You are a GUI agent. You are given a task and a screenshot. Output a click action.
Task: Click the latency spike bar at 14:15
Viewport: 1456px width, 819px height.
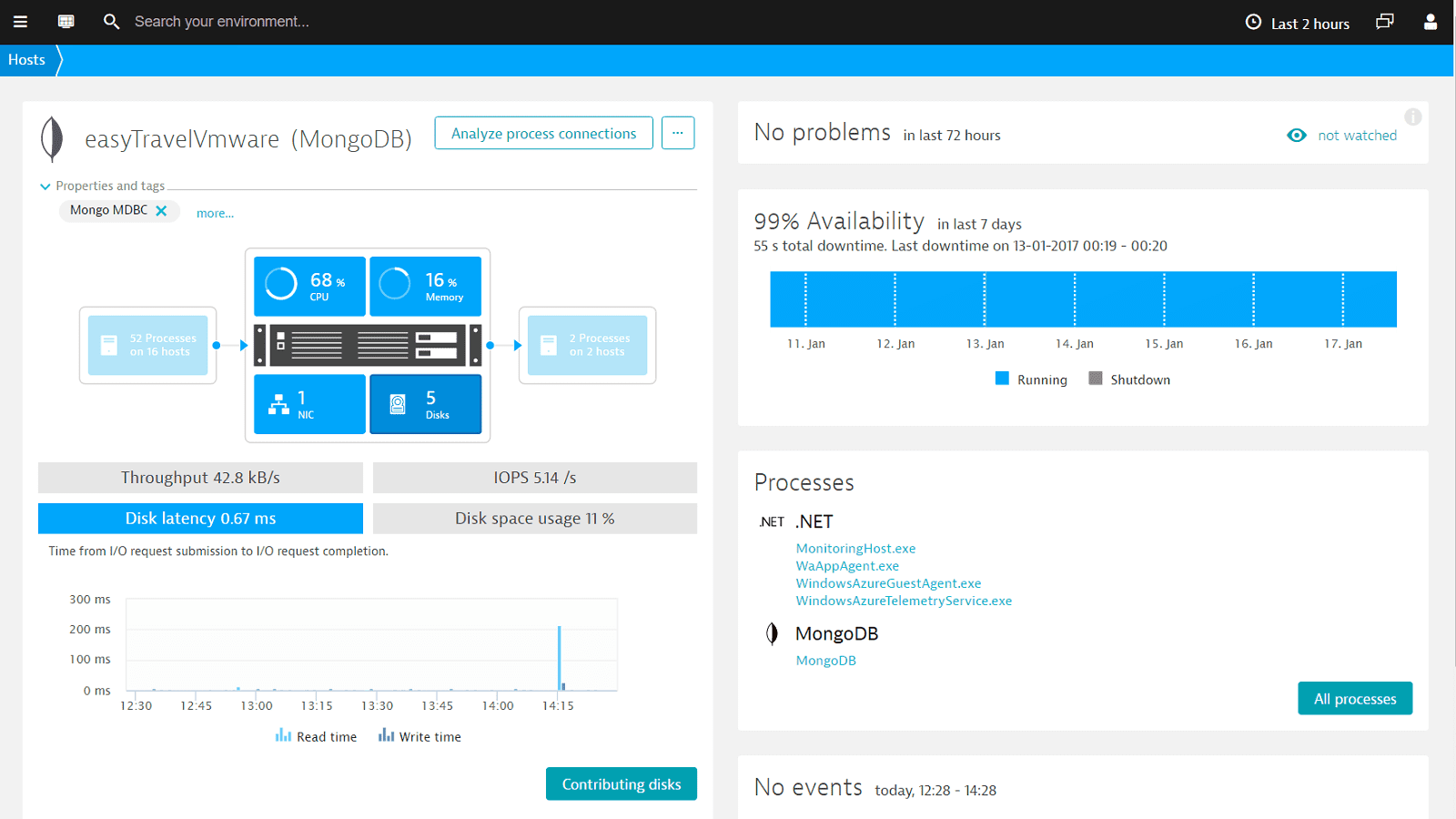coord(559,658)
